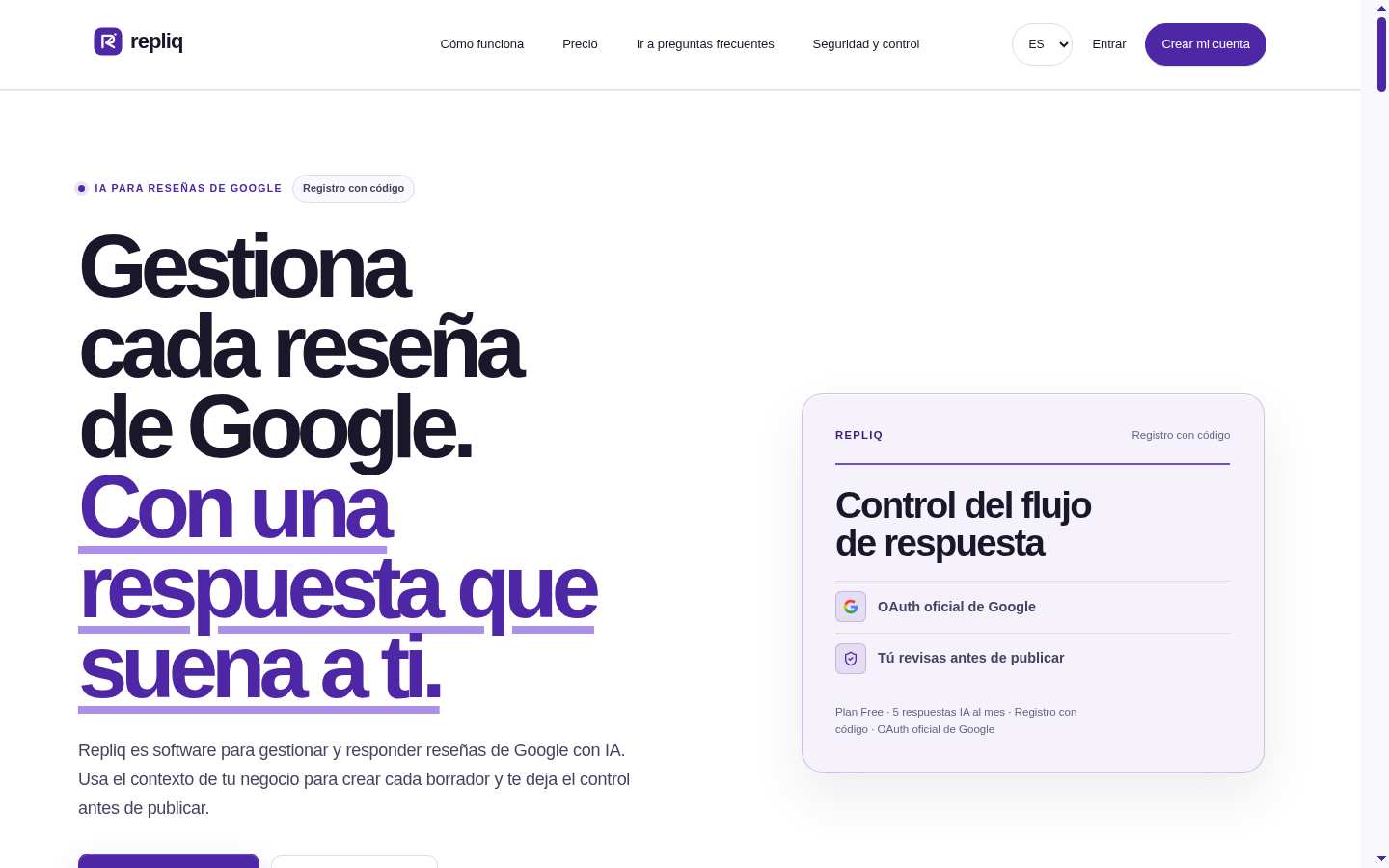Click the Plan Free footnote text
Screen dimensions: 1389x868
click(x=956, y=720)
